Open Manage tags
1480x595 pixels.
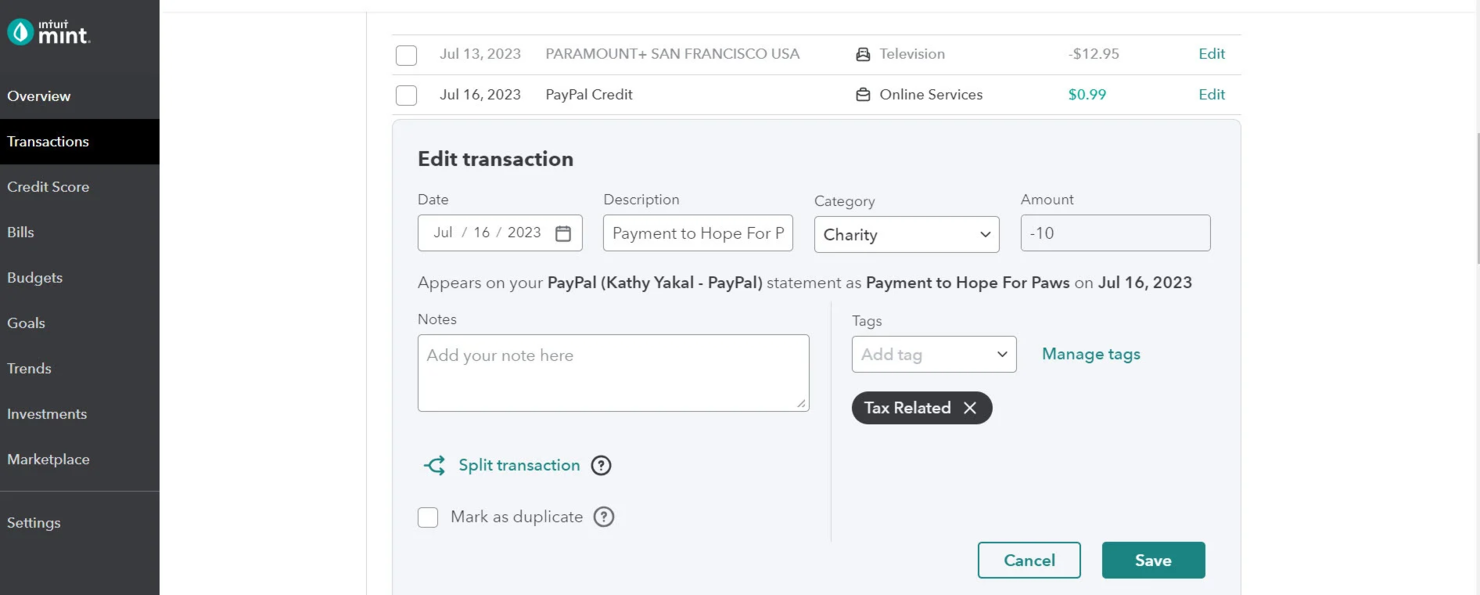tap(1090, 354)
